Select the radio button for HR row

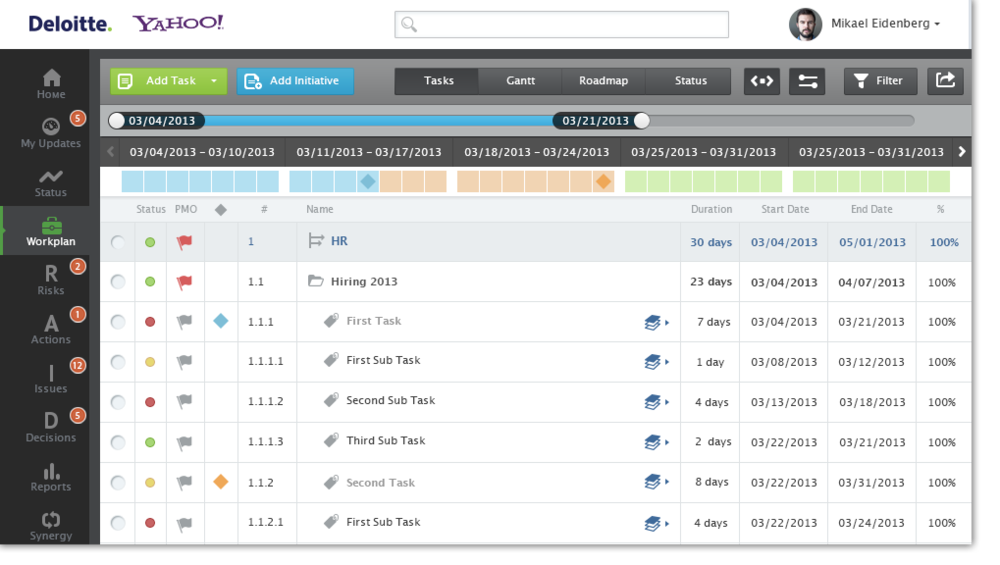[118, 242]
